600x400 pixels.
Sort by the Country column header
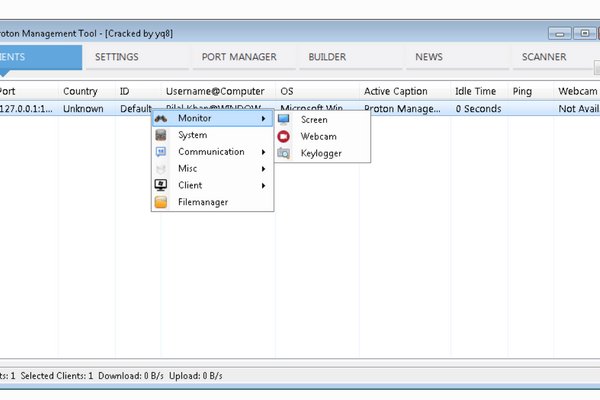click(x=87, y=91)
